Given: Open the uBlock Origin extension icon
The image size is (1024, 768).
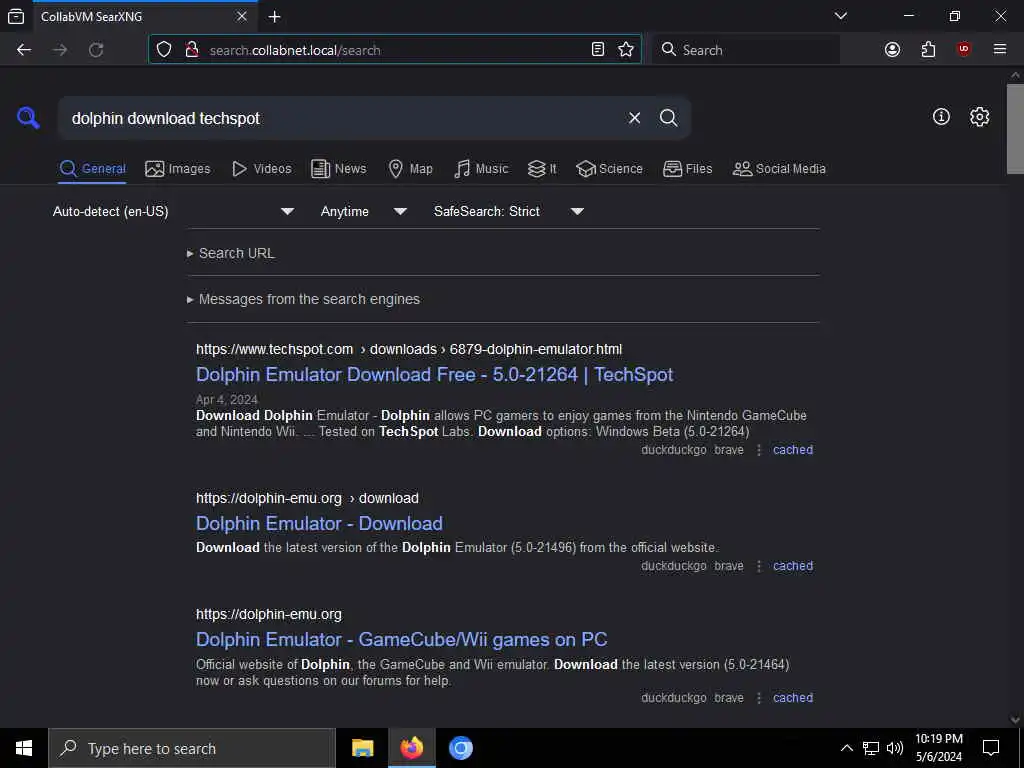Looking at the screenshot, I should point(963,50).
